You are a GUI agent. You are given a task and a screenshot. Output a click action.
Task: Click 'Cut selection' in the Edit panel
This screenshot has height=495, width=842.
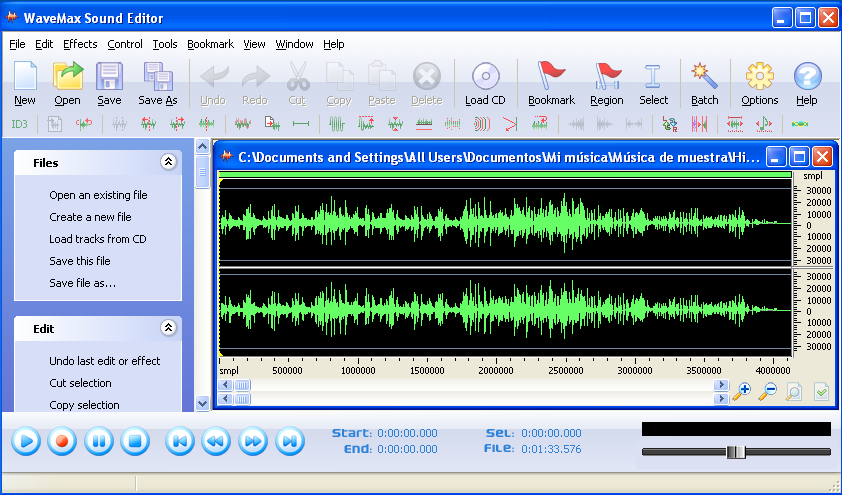click(x=81, y=383)
